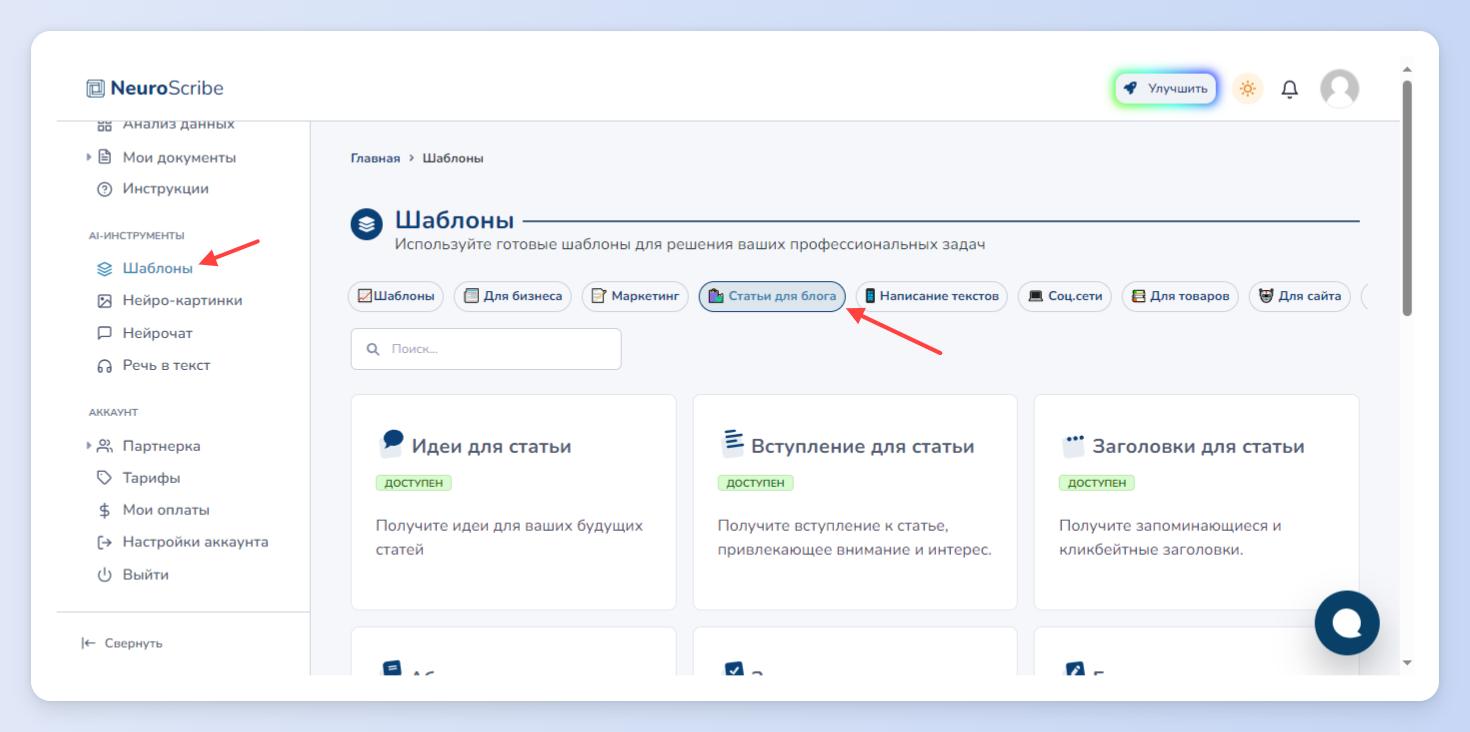1470x732 pixels.
Task: Toggle the sun light theme icon
Action: point(1247,89)
